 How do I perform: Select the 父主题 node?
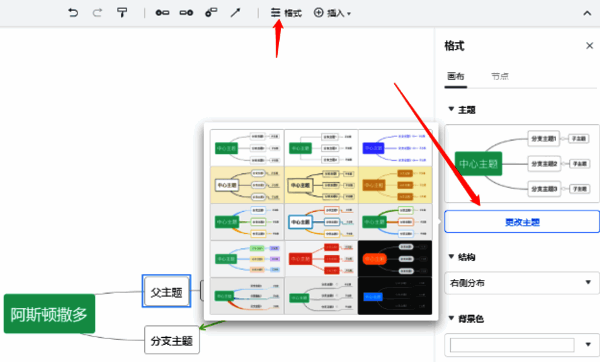pyautogui.click(x=166, y=292)
